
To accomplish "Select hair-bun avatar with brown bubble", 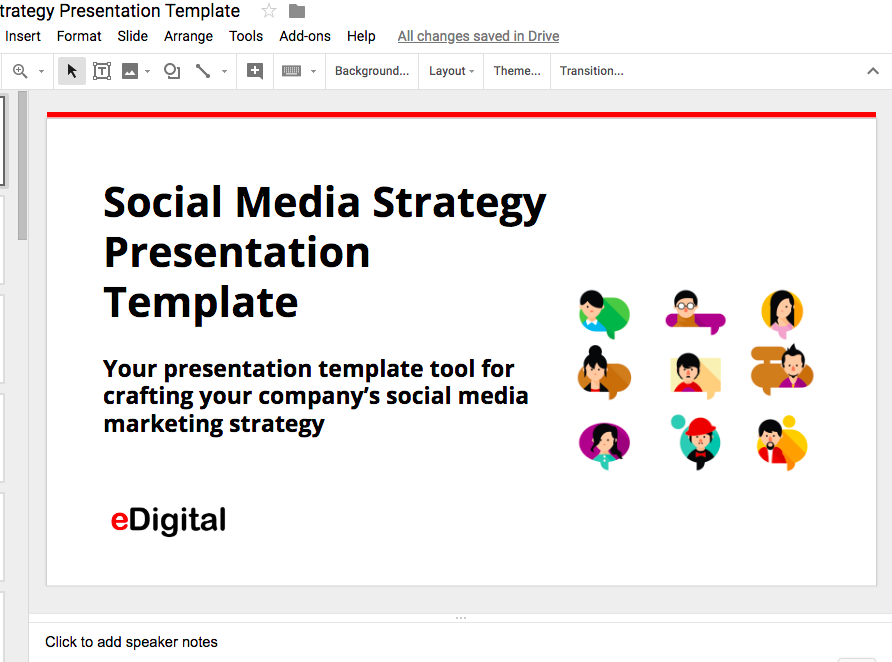I will 604,373.
